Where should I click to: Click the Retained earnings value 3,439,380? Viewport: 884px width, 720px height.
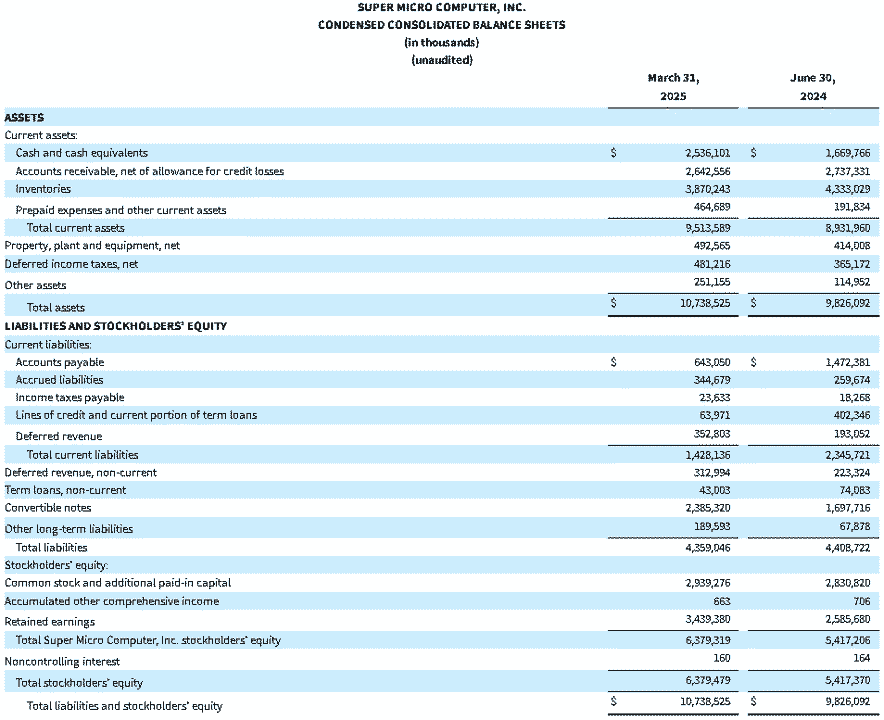708,619
